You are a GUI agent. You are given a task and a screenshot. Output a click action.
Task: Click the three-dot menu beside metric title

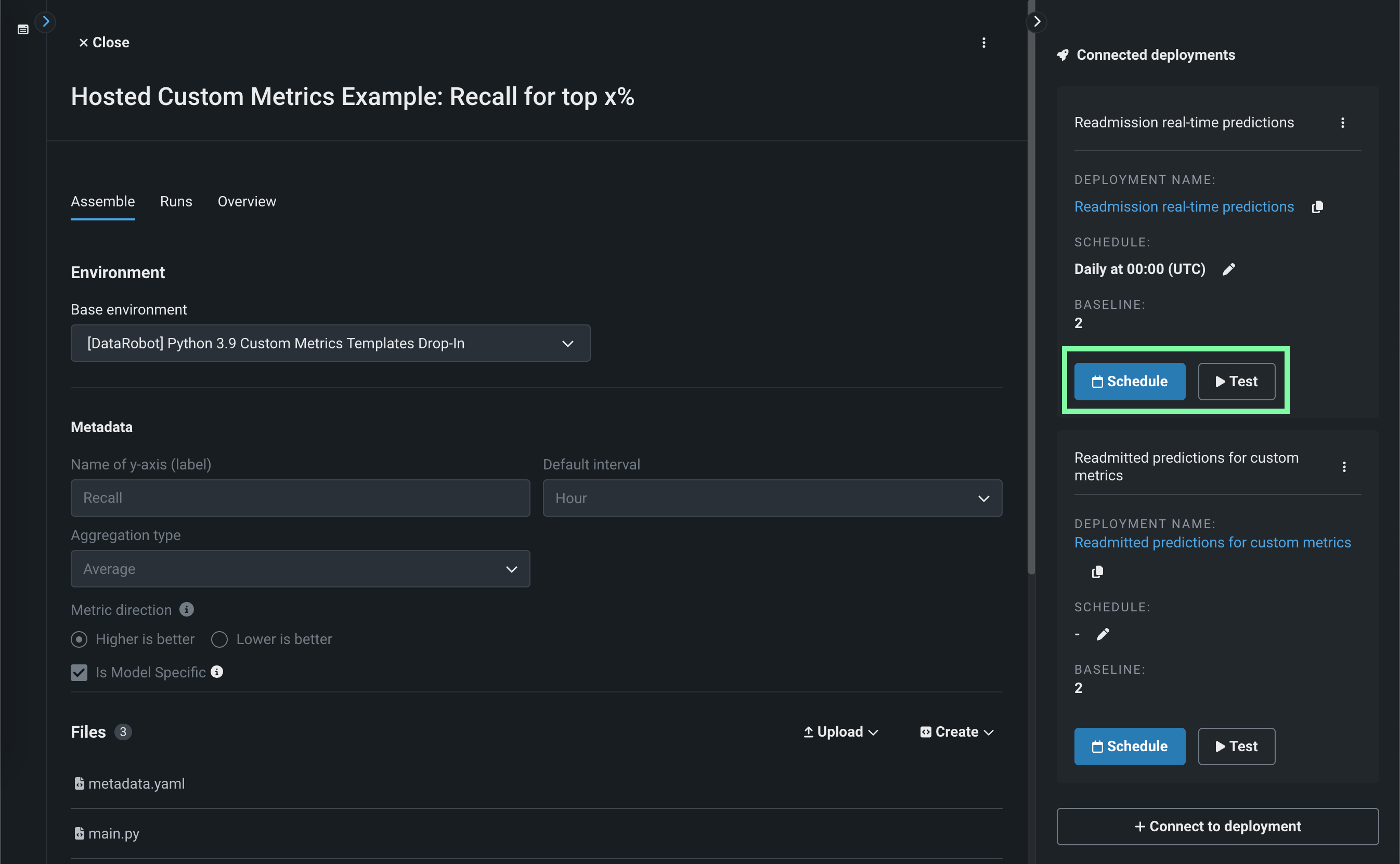(983, 43)
